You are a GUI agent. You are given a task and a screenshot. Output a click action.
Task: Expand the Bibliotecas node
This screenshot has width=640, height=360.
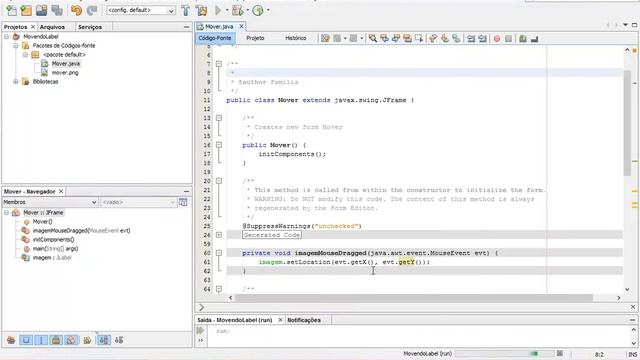tap(16, 81)
